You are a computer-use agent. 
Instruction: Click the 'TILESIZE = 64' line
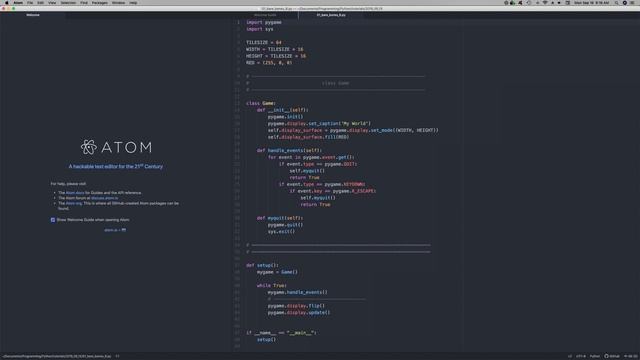click(264, 42)
